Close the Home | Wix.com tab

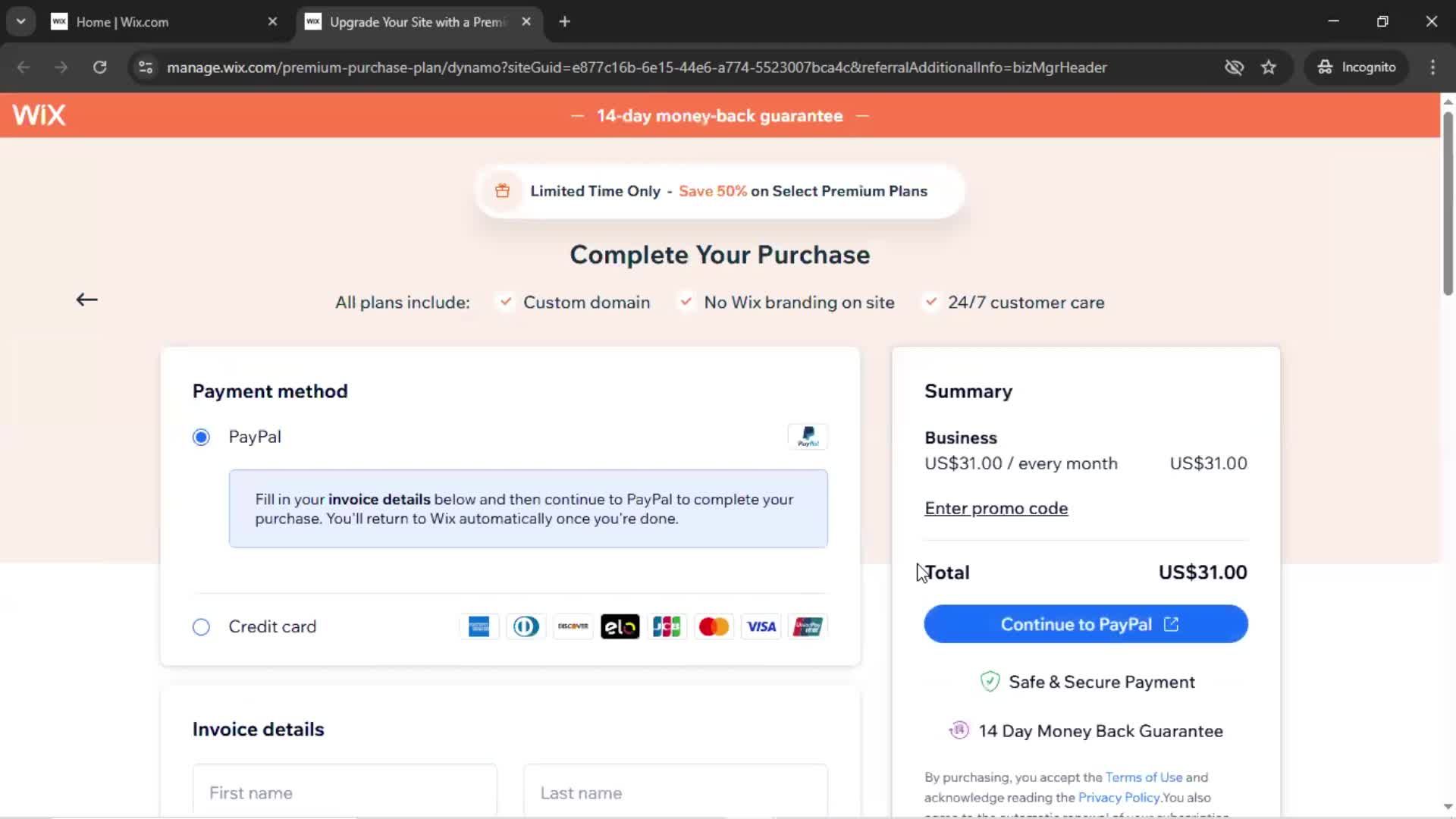click(273, 22)
